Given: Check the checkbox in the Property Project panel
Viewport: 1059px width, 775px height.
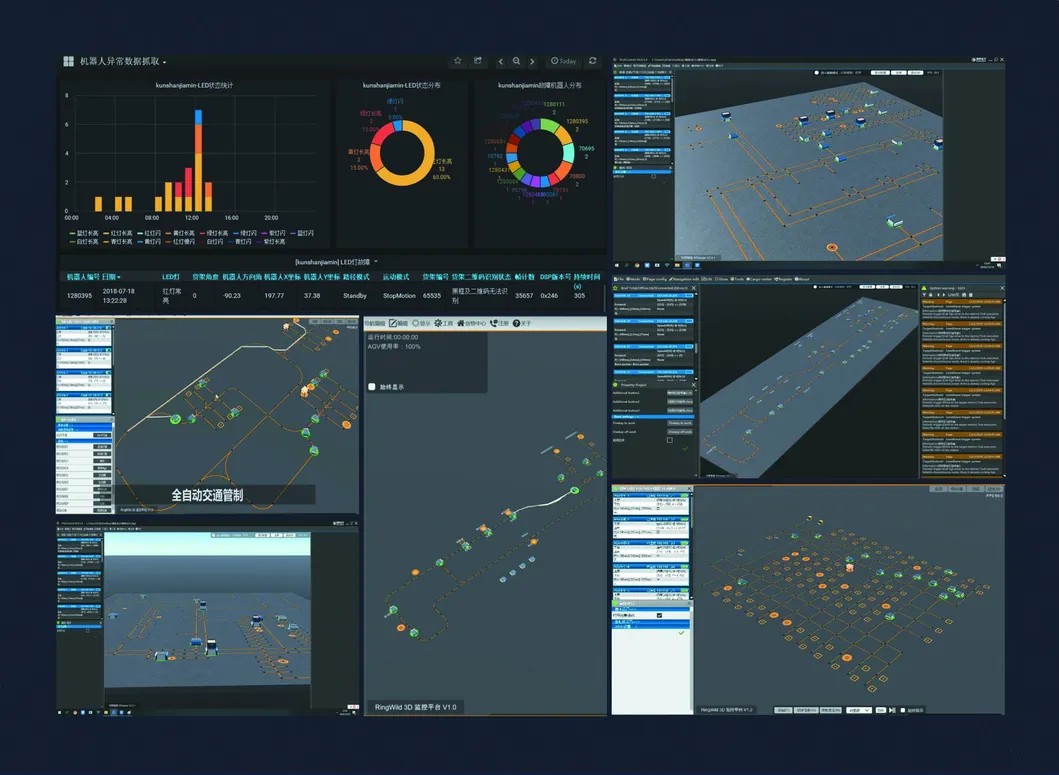Looking at the screenshot, I should coord(670,440).
